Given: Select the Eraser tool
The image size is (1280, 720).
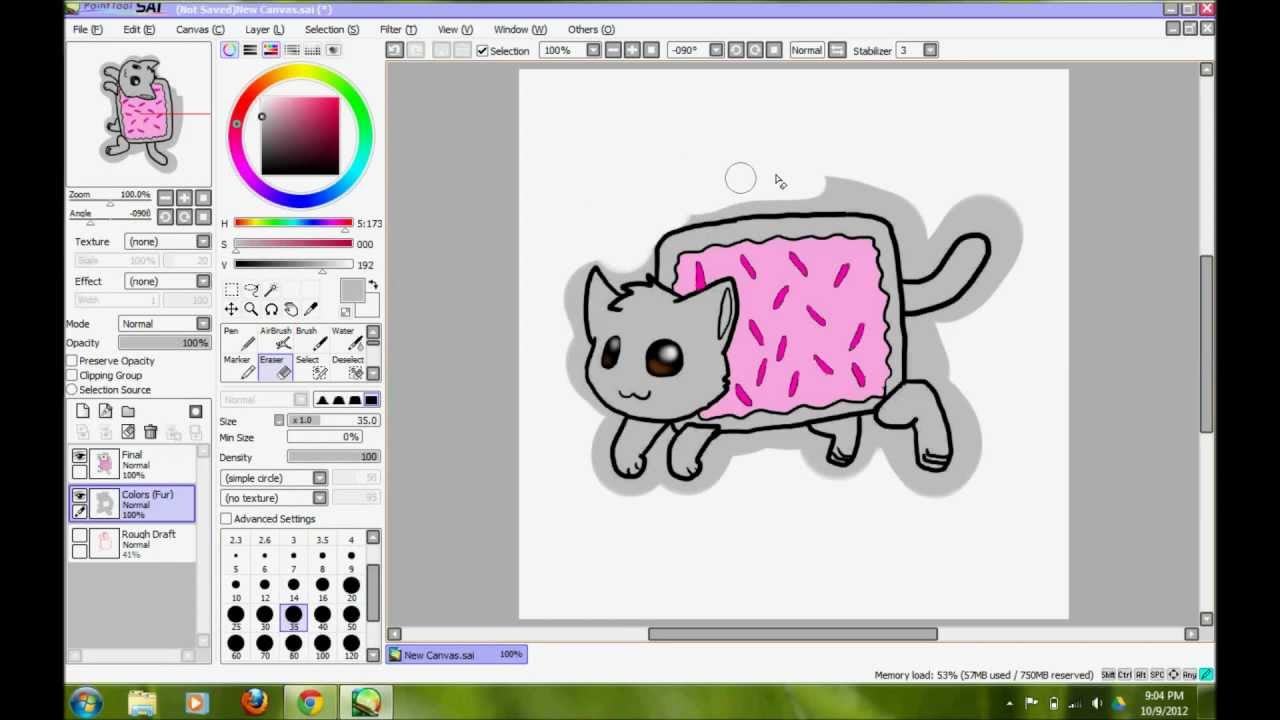Looking at the screenshot, I should 274,367.
